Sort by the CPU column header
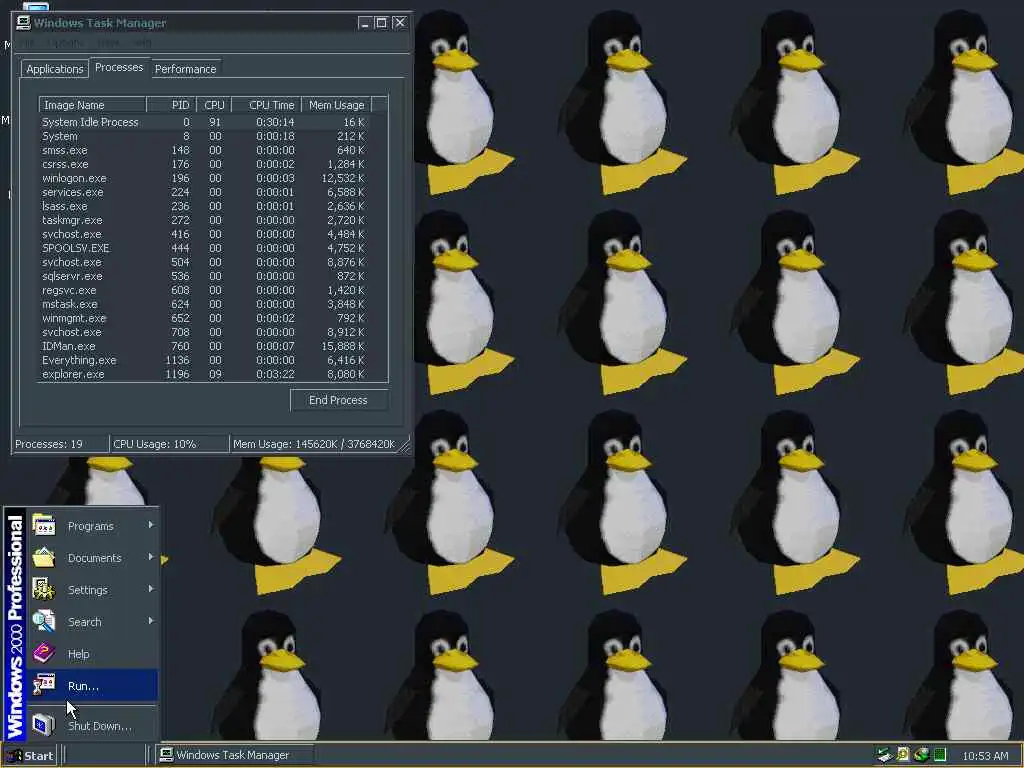The image size is (1024, 768). pyautogui.click(x=214, y=105)
